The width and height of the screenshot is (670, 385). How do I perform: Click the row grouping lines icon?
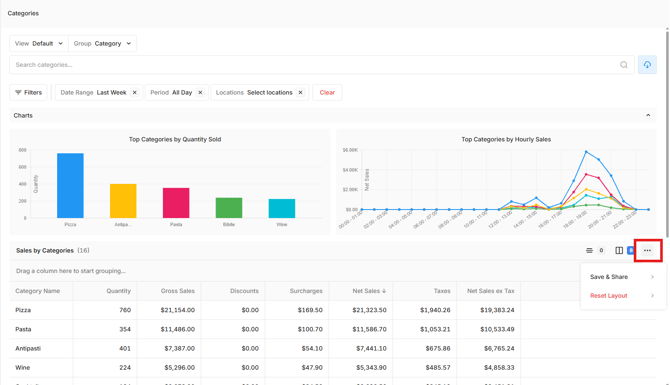pos(589,250)
